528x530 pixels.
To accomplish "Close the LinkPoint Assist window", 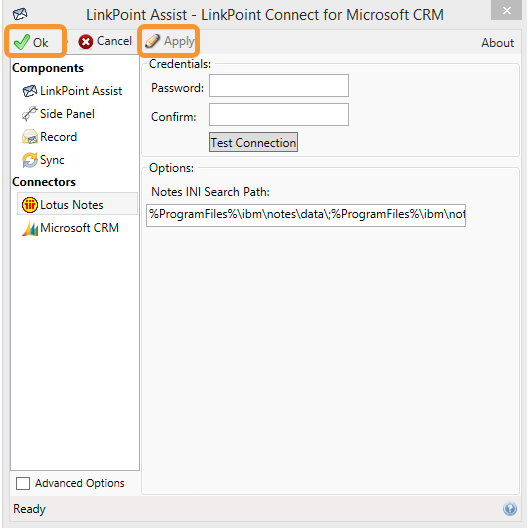I will click(x=506, y=10).
